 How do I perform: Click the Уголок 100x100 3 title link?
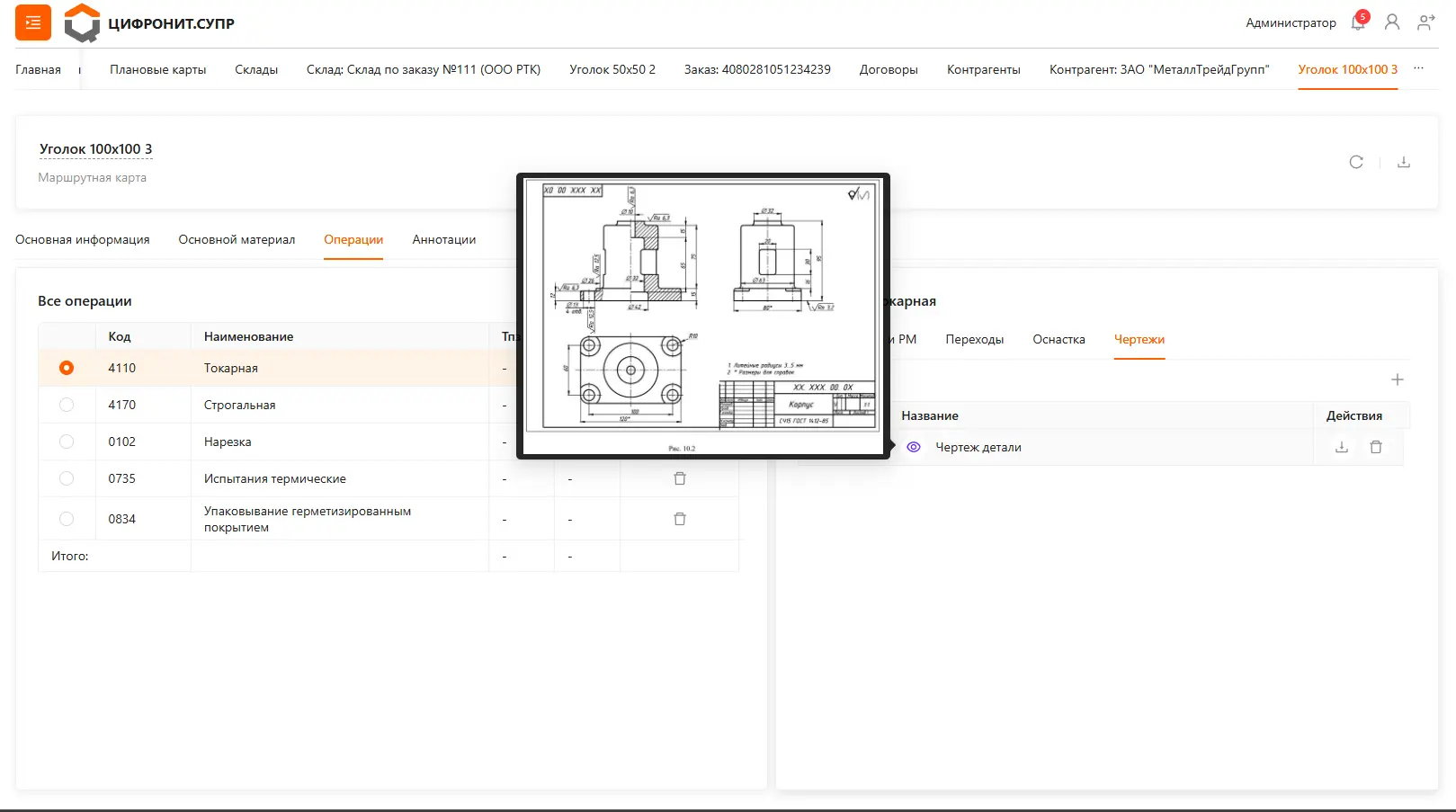pyautogui.click(x=96, y=149)
